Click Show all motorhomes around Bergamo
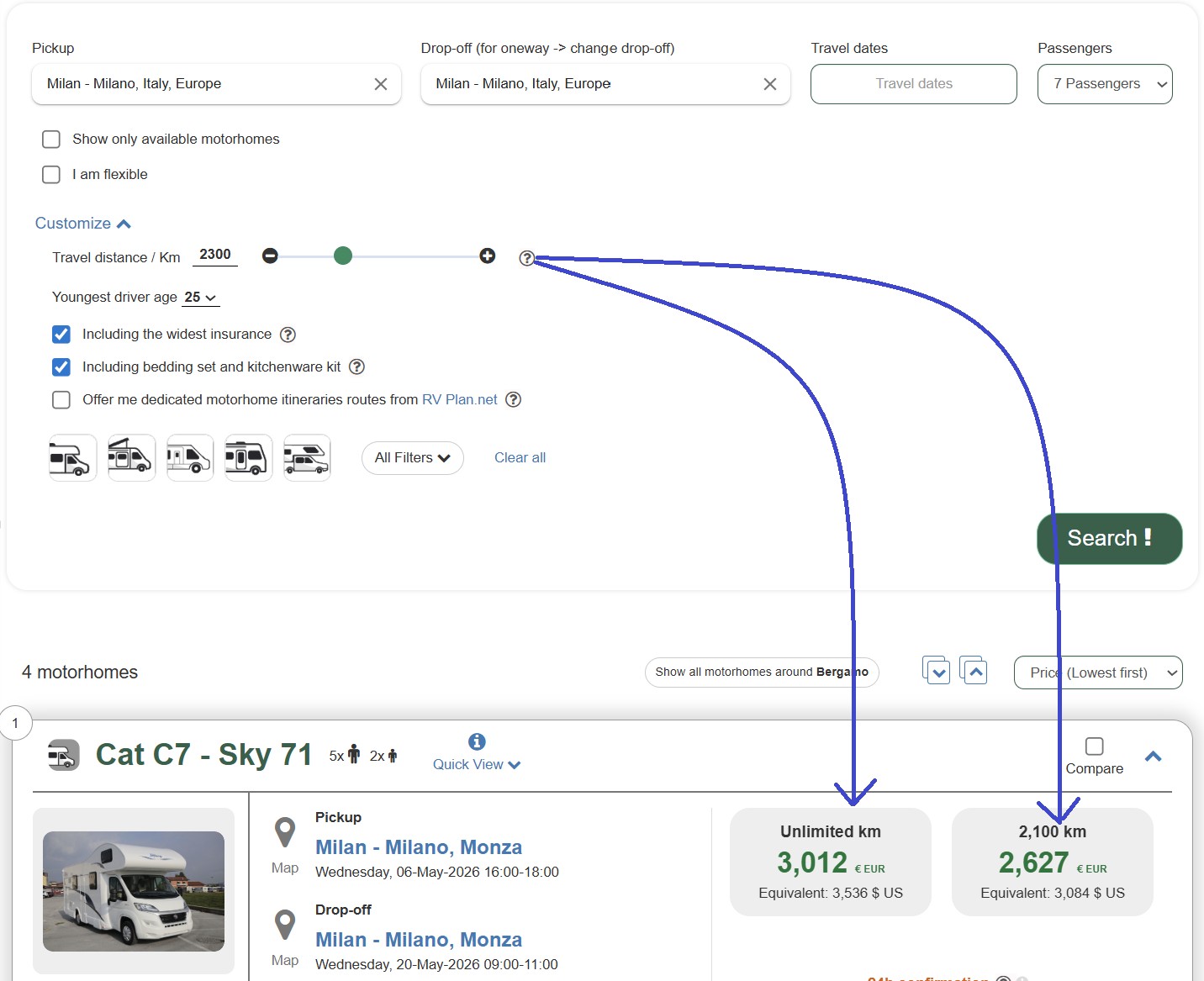Viewport: 1204px width, 981px height. tap(761, 672)
